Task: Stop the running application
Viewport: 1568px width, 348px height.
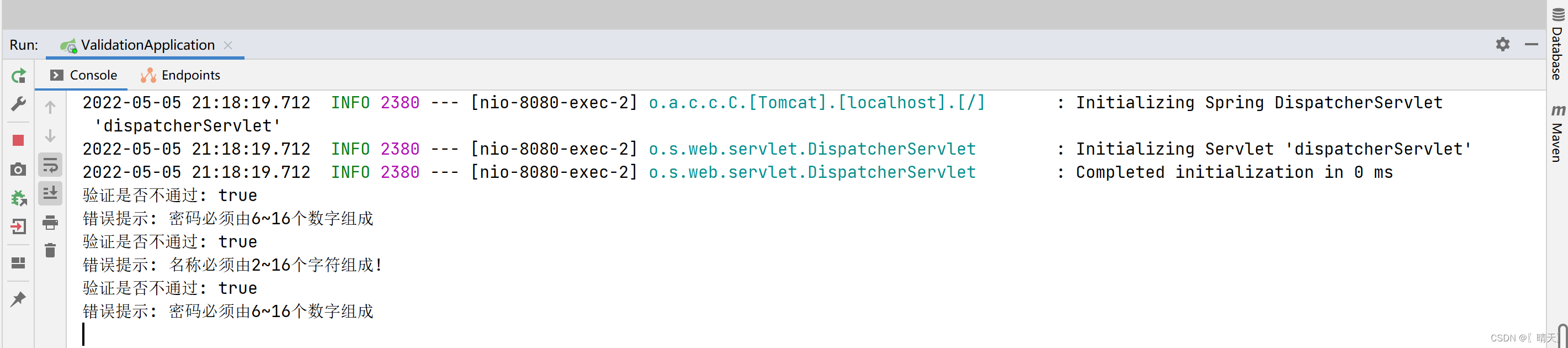Action: pyautogui.click(x=18, y=141)
